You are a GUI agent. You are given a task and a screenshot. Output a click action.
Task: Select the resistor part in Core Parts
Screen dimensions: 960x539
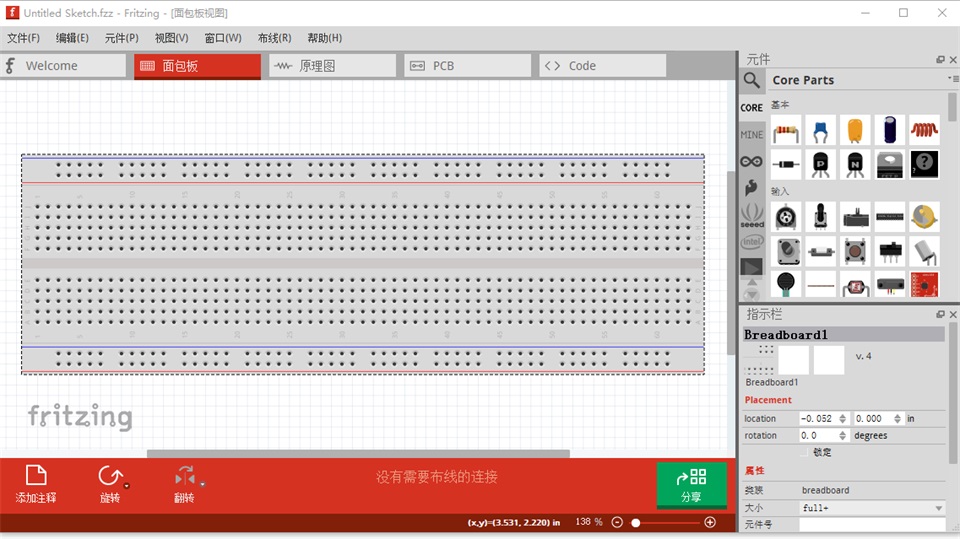[786, 131]
